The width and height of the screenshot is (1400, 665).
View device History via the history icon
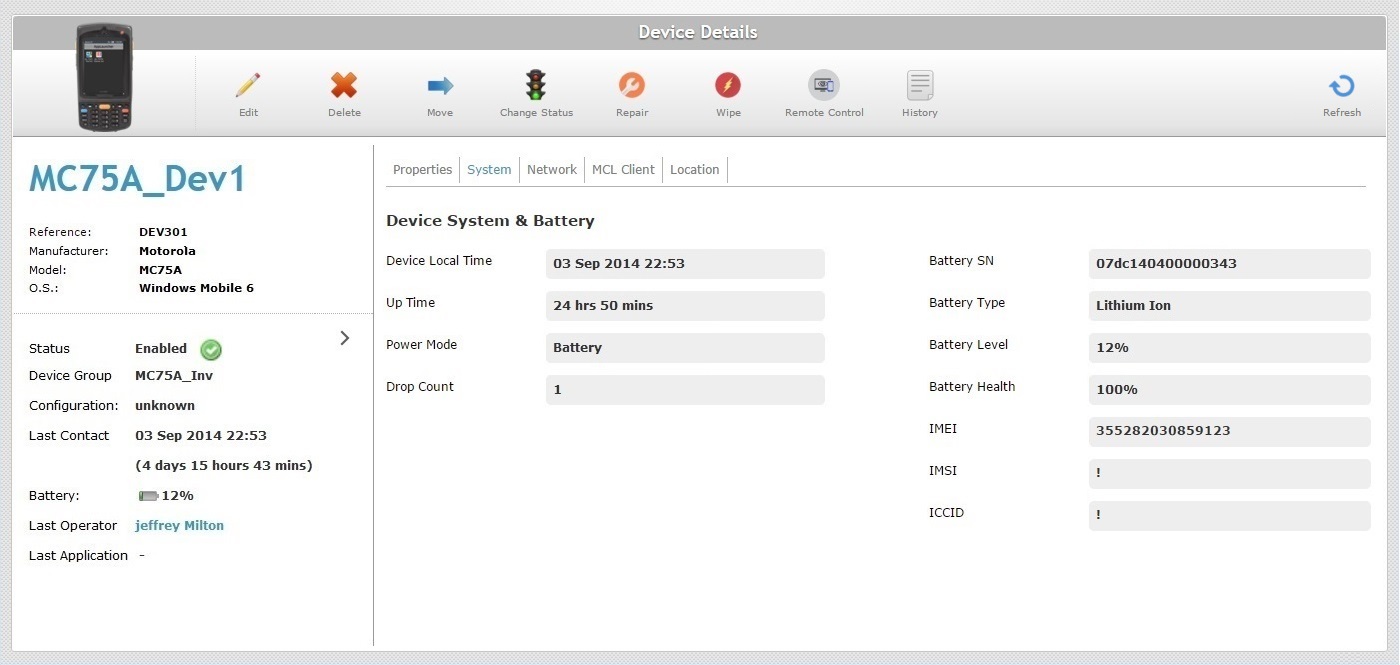click(x=918, y=85)
